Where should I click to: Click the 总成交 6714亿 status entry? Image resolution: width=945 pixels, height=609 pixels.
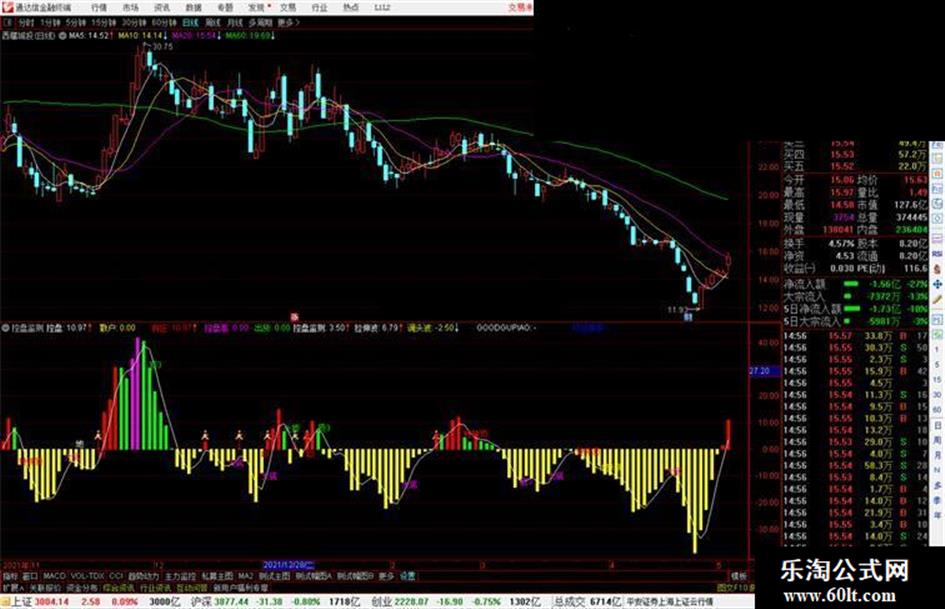point(588,601)
